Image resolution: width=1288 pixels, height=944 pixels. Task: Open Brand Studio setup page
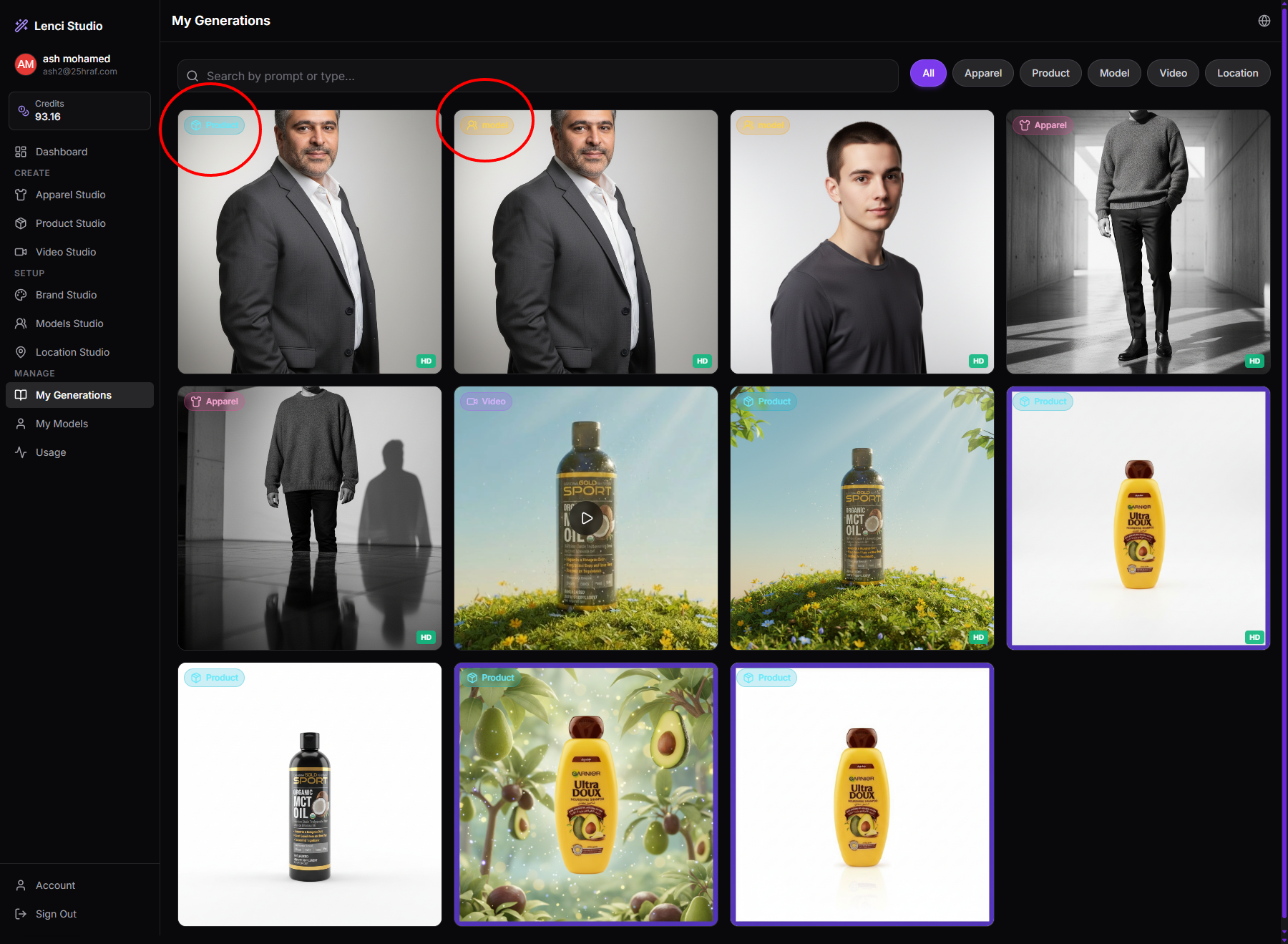click(66, 295)
